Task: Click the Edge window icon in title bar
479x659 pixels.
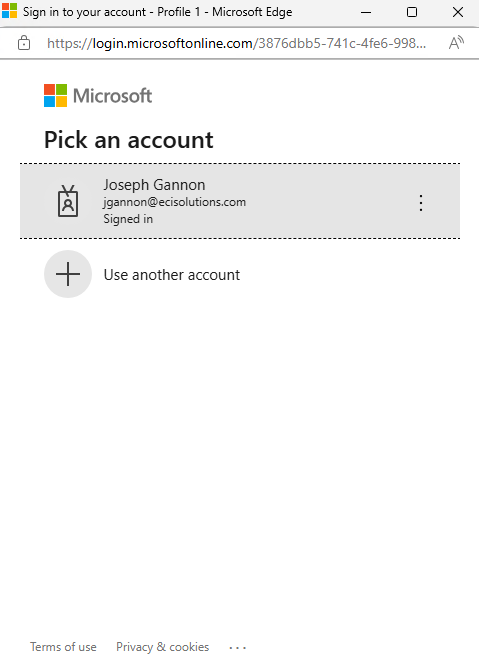Action: click(9, 11)
